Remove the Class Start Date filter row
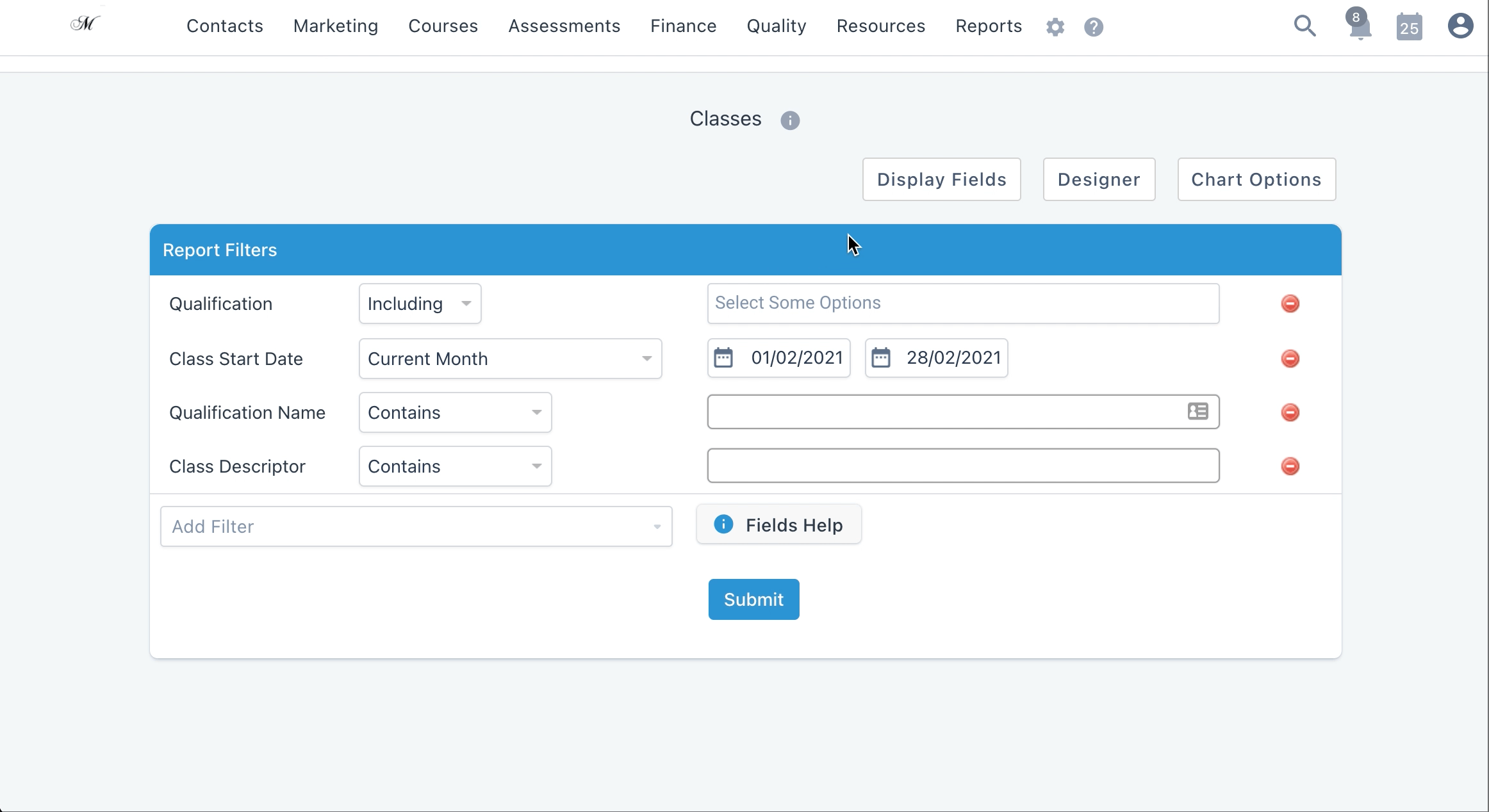The width and height of the screenshot is (1489, 812). 1290,359
